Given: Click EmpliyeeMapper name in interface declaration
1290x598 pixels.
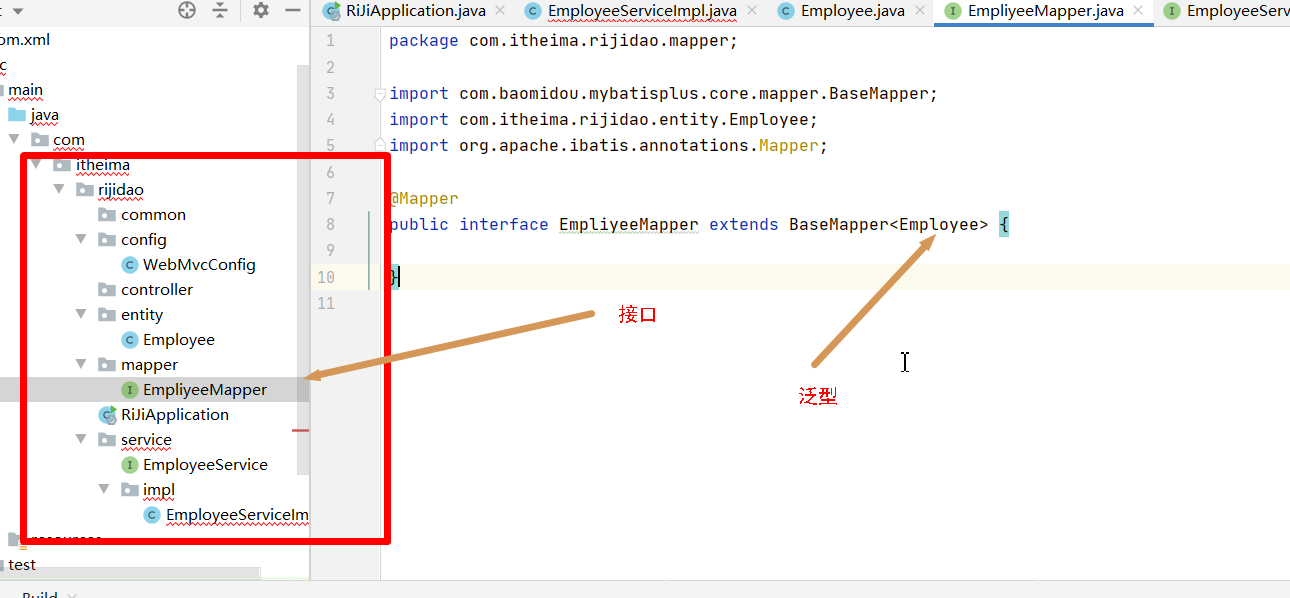Looking at the screenshot, I should click(629, 224).
